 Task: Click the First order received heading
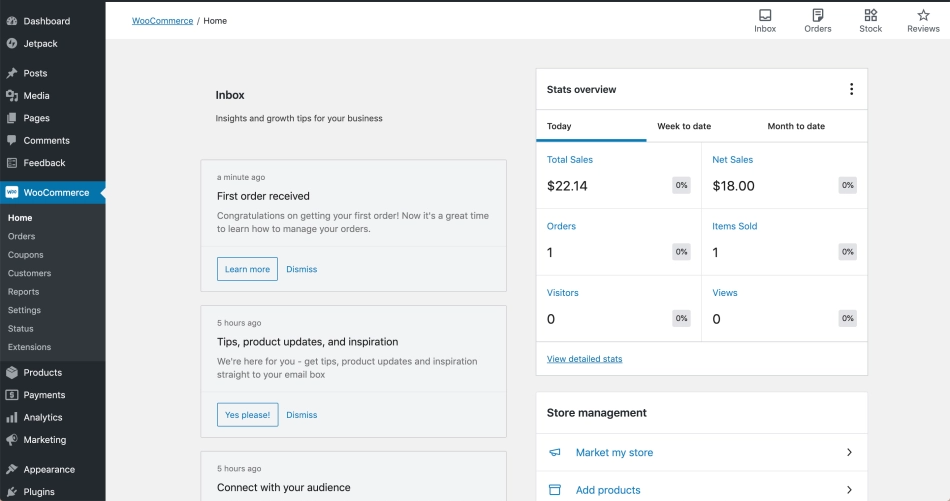tap(263, 196)
